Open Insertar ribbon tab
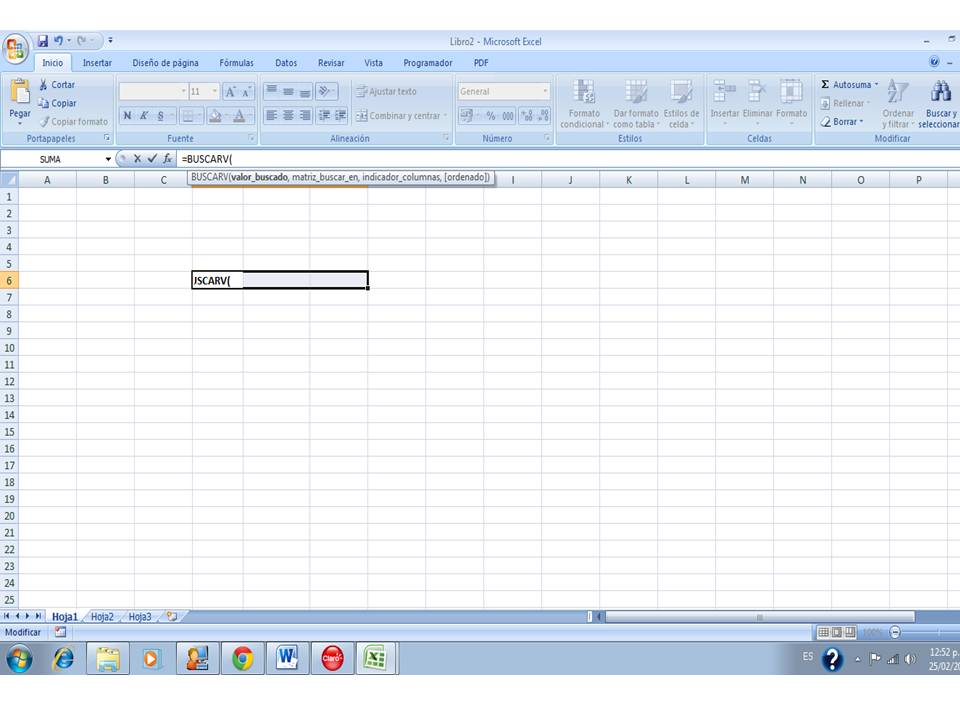 (97, 62)
